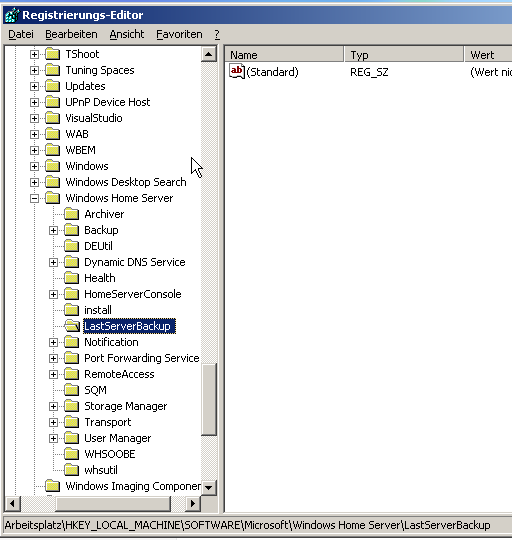Screen dimensions: 512x540
Task: Click the tree scroll right arrow
Action: click(193, 503)
